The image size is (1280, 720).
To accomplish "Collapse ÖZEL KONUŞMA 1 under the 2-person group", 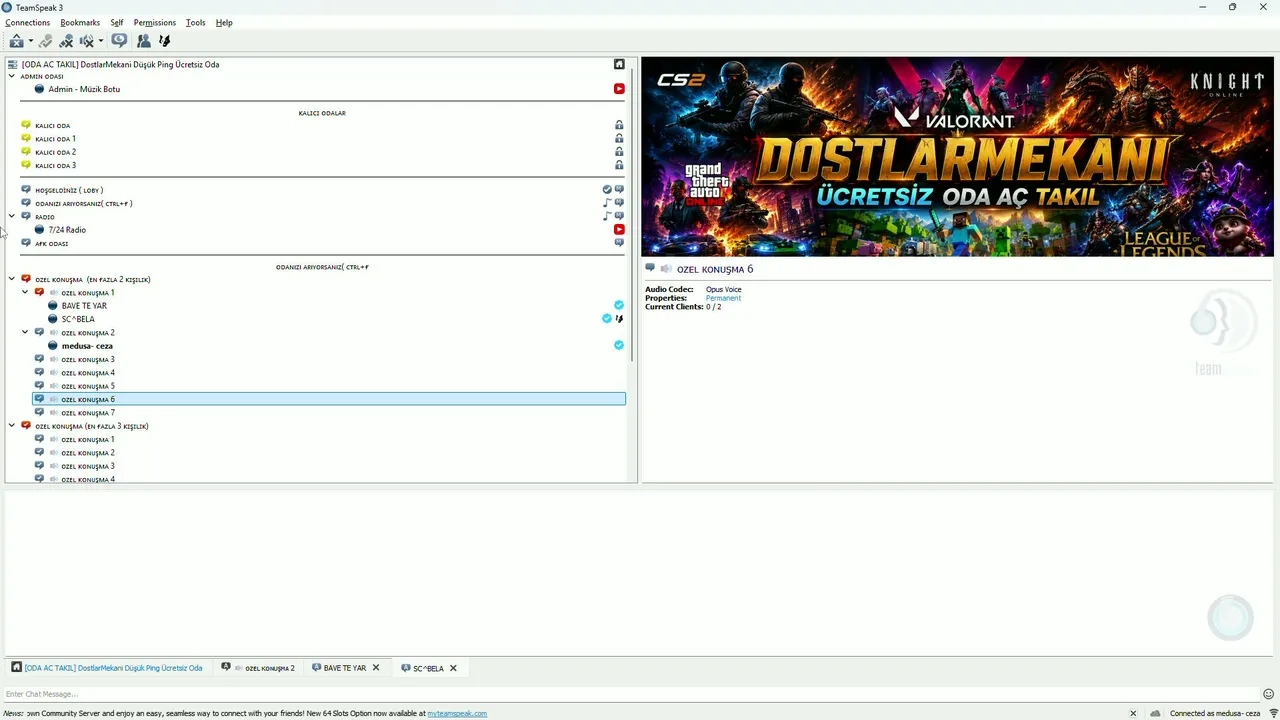I will point(26,292).
